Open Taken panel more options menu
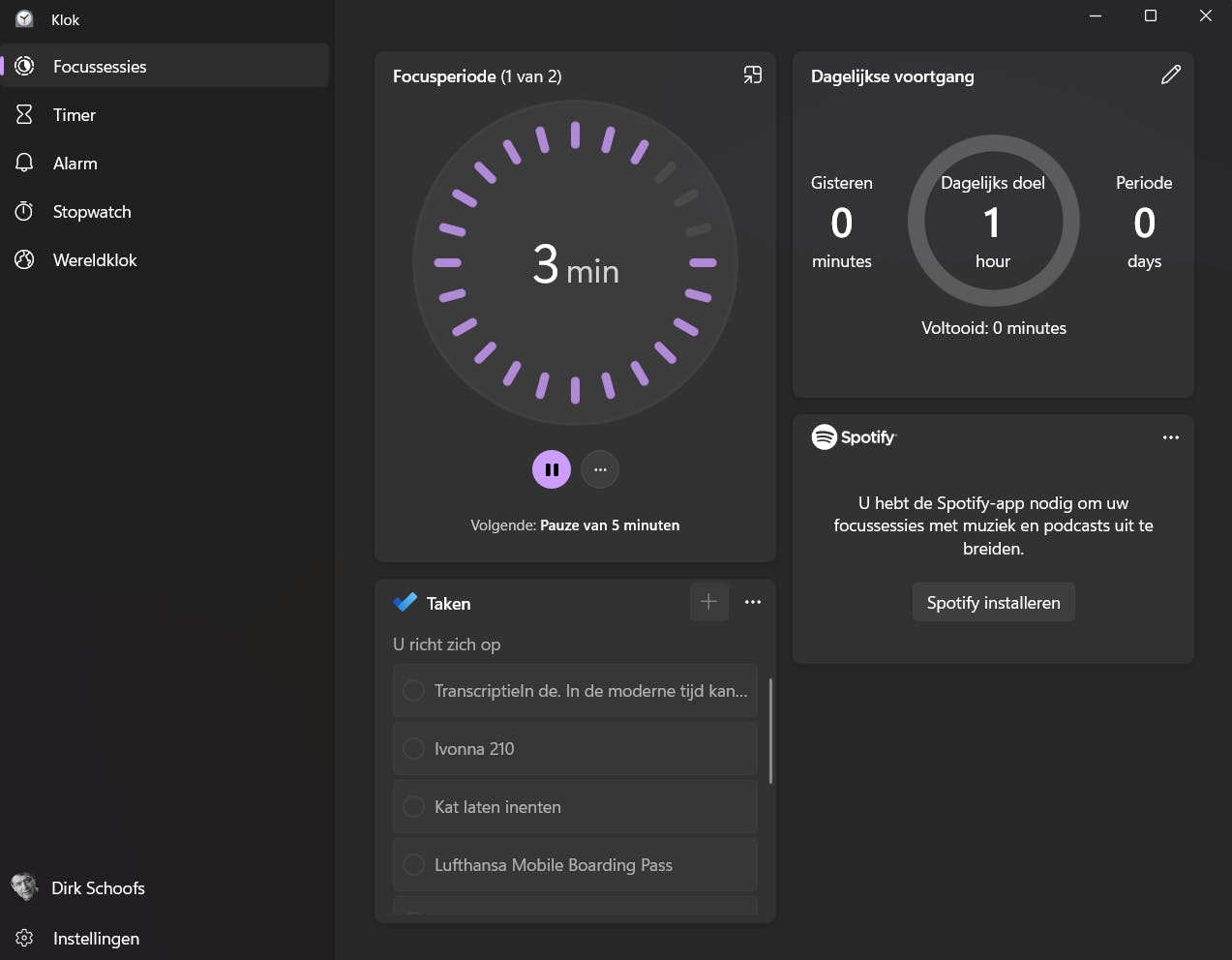The image size is (1232, 960). pos(753,602)
